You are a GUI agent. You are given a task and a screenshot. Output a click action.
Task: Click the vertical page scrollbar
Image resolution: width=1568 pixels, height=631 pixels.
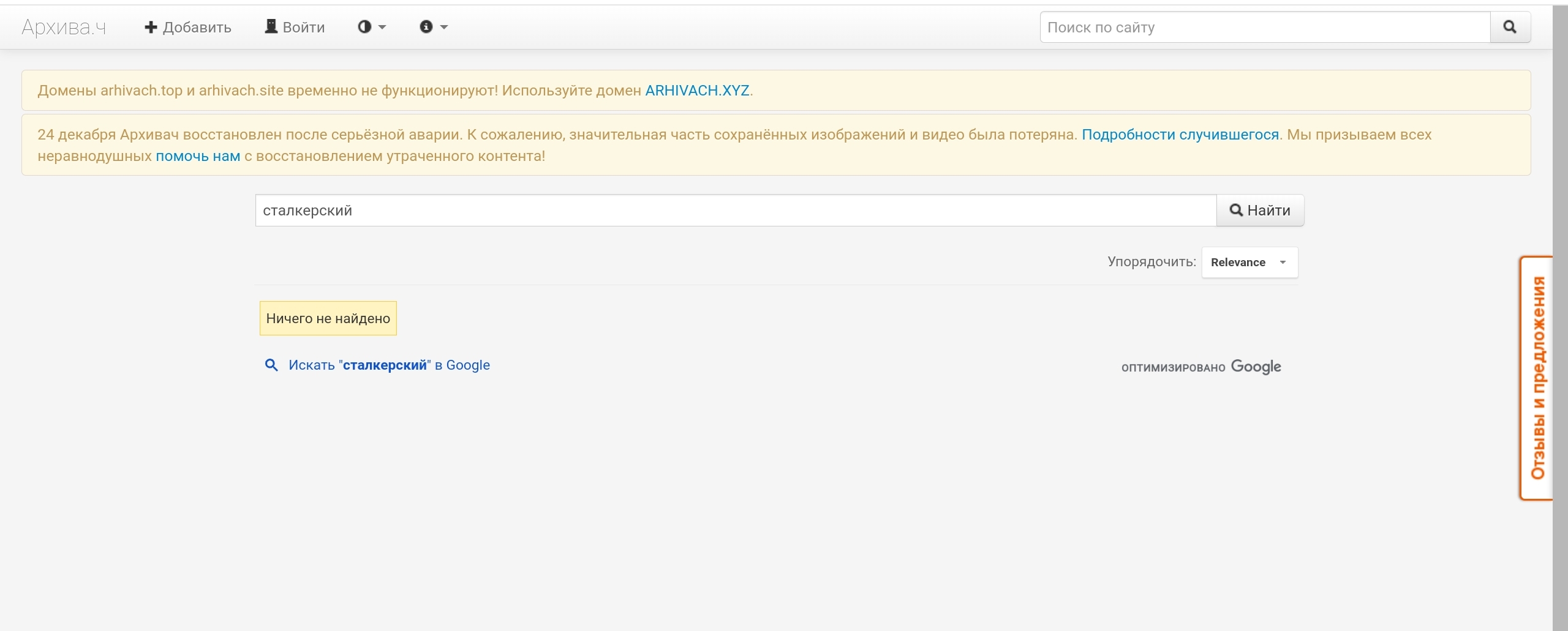(x=1560, y=317)
